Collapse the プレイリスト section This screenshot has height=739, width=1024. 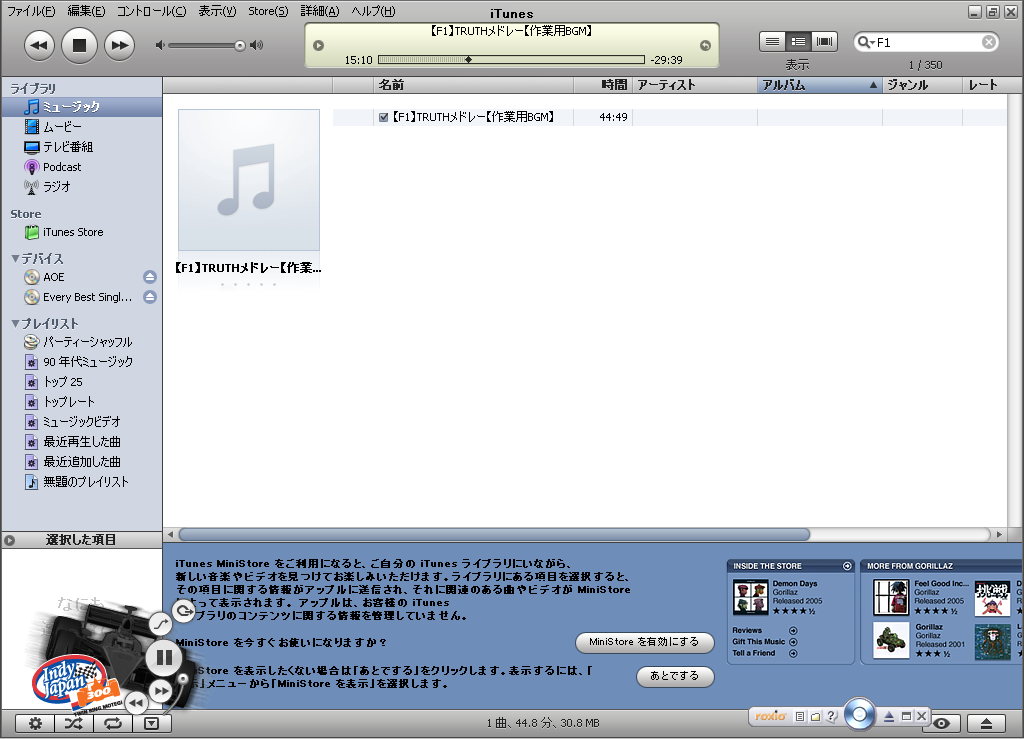click(15, 323)
